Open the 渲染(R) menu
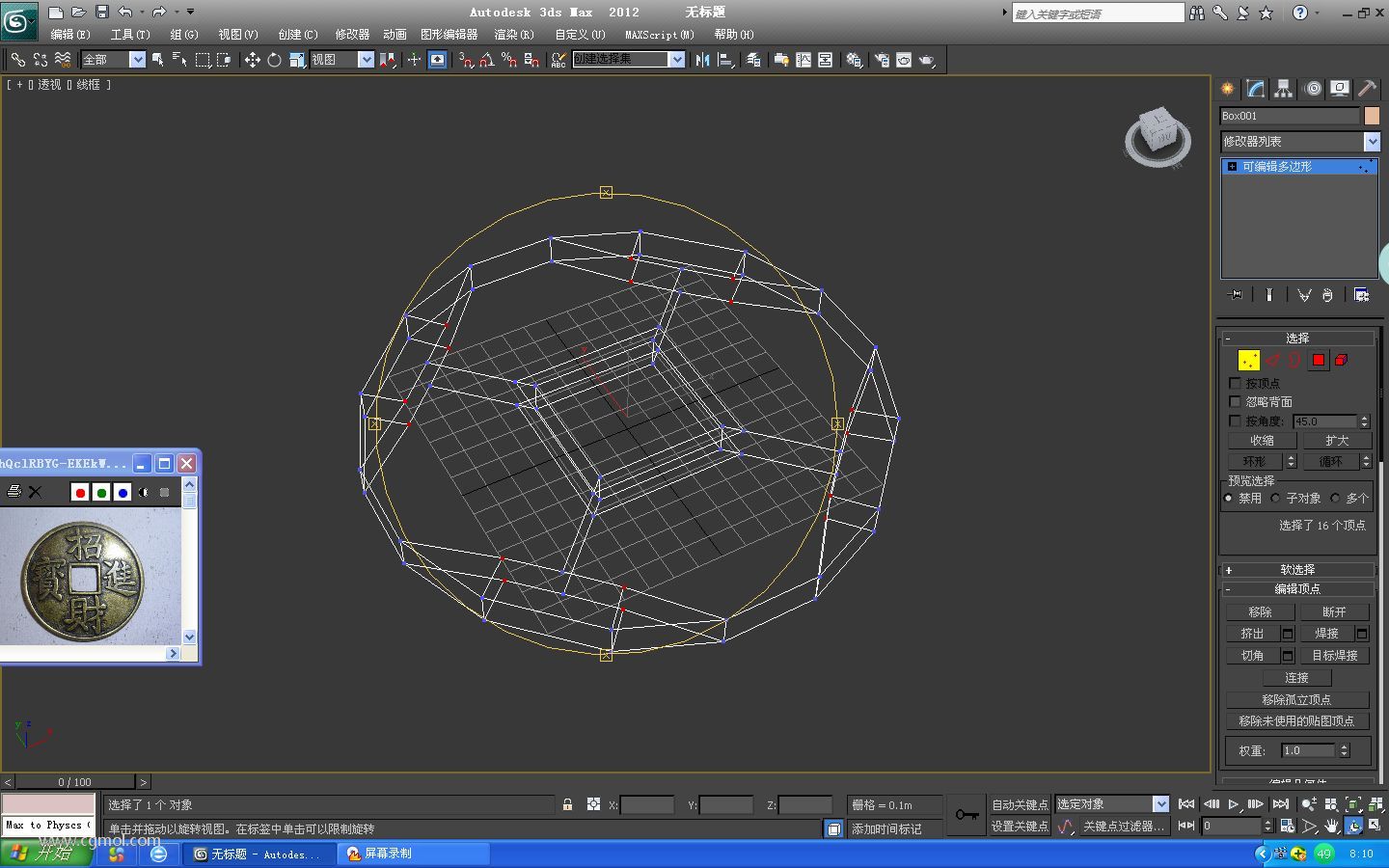 [x=513, y=35]
